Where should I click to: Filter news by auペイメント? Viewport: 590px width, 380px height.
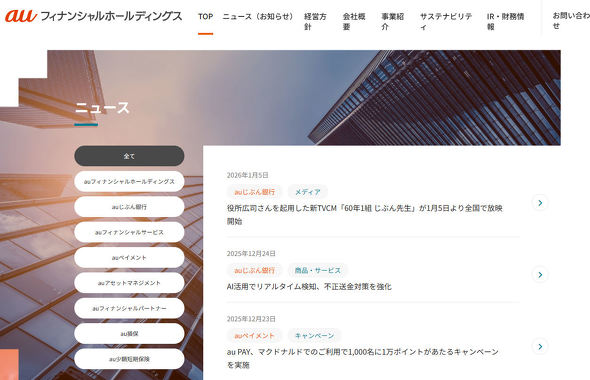pyautogui.click(x=129, y=257)
